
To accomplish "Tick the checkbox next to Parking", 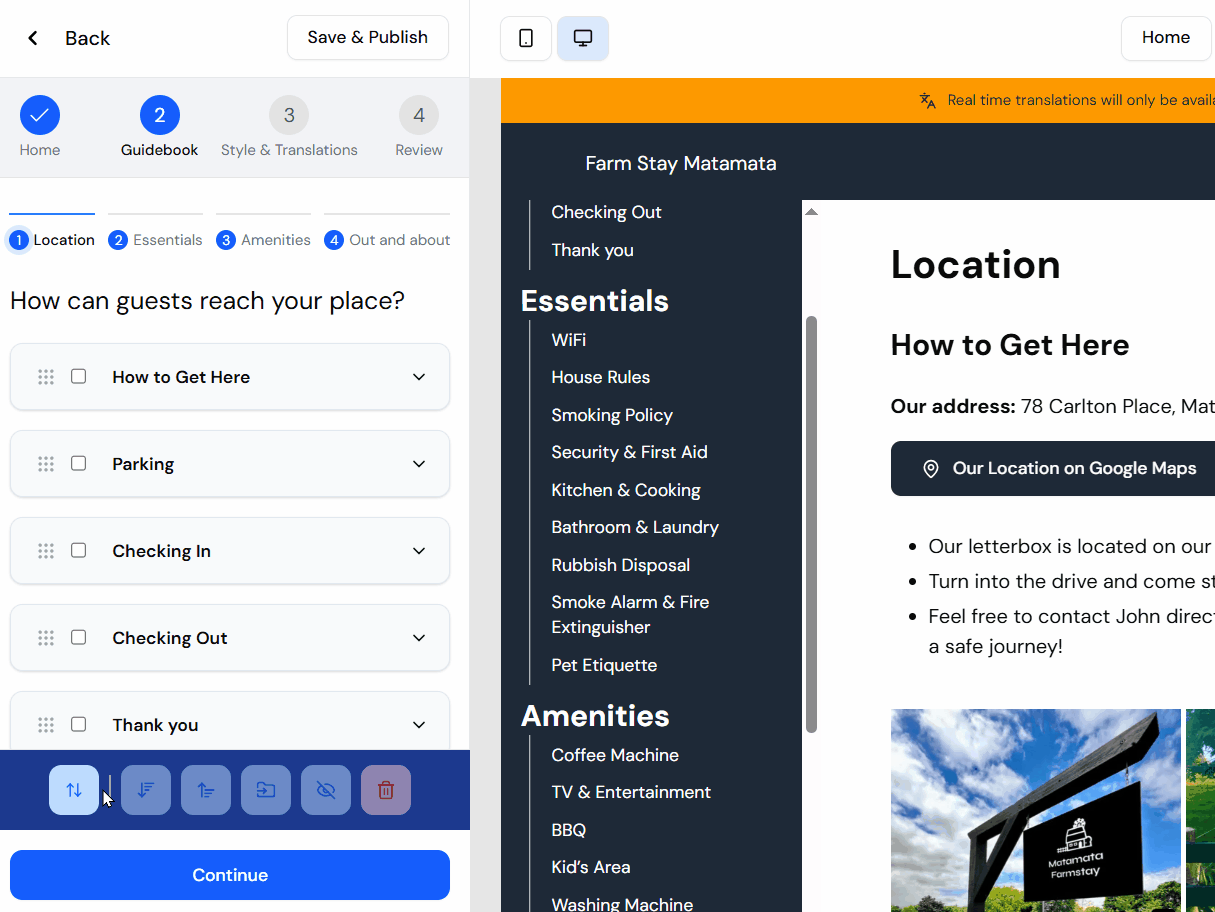I will click(78, 463).
